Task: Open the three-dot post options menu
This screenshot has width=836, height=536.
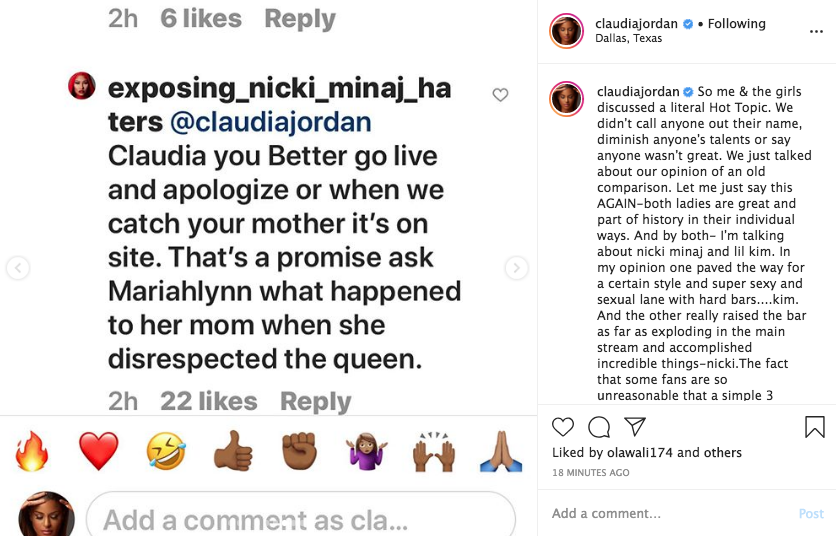Action: 816,31
